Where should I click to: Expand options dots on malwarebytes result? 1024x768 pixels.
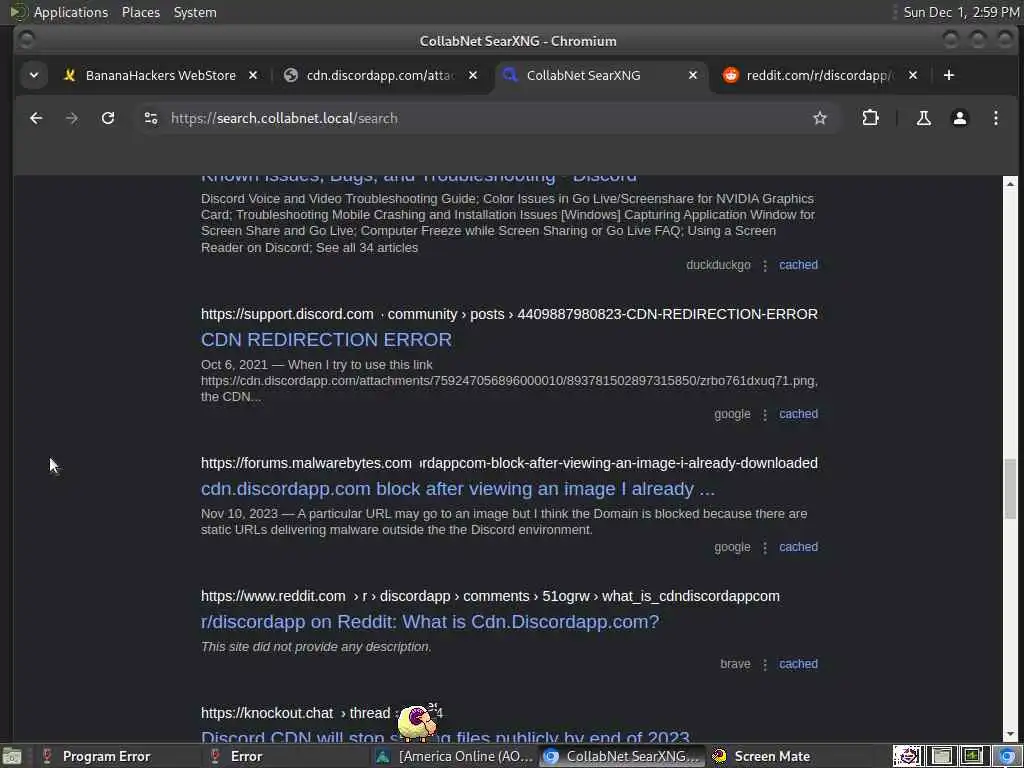click(765, 548)
